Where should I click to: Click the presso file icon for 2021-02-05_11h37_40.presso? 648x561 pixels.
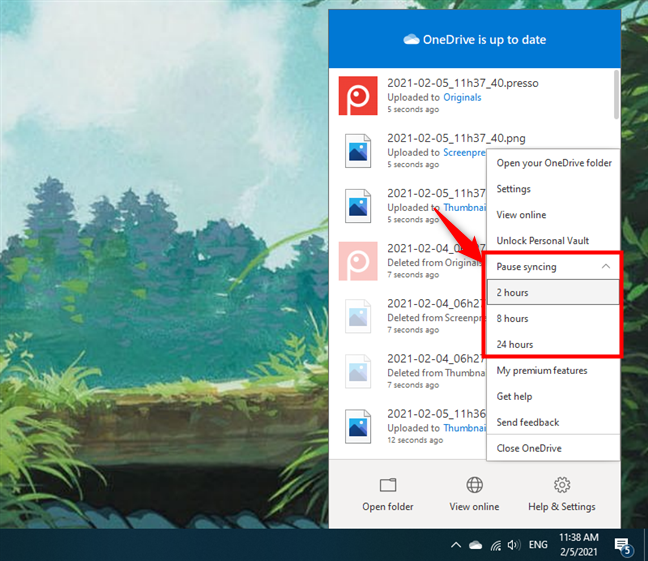tap(358, 95)
